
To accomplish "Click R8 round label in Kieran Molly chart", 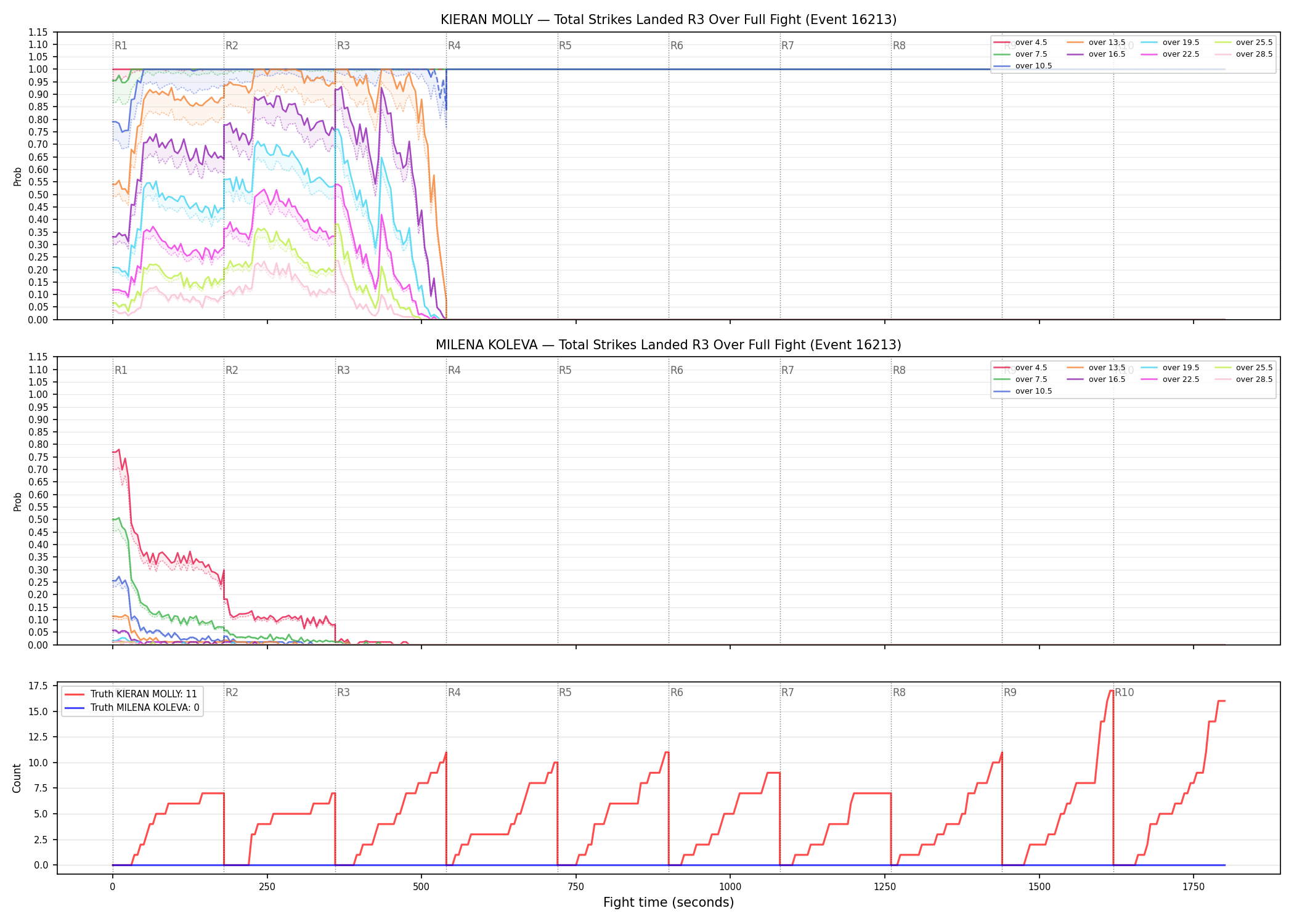I will pos(899,46).
